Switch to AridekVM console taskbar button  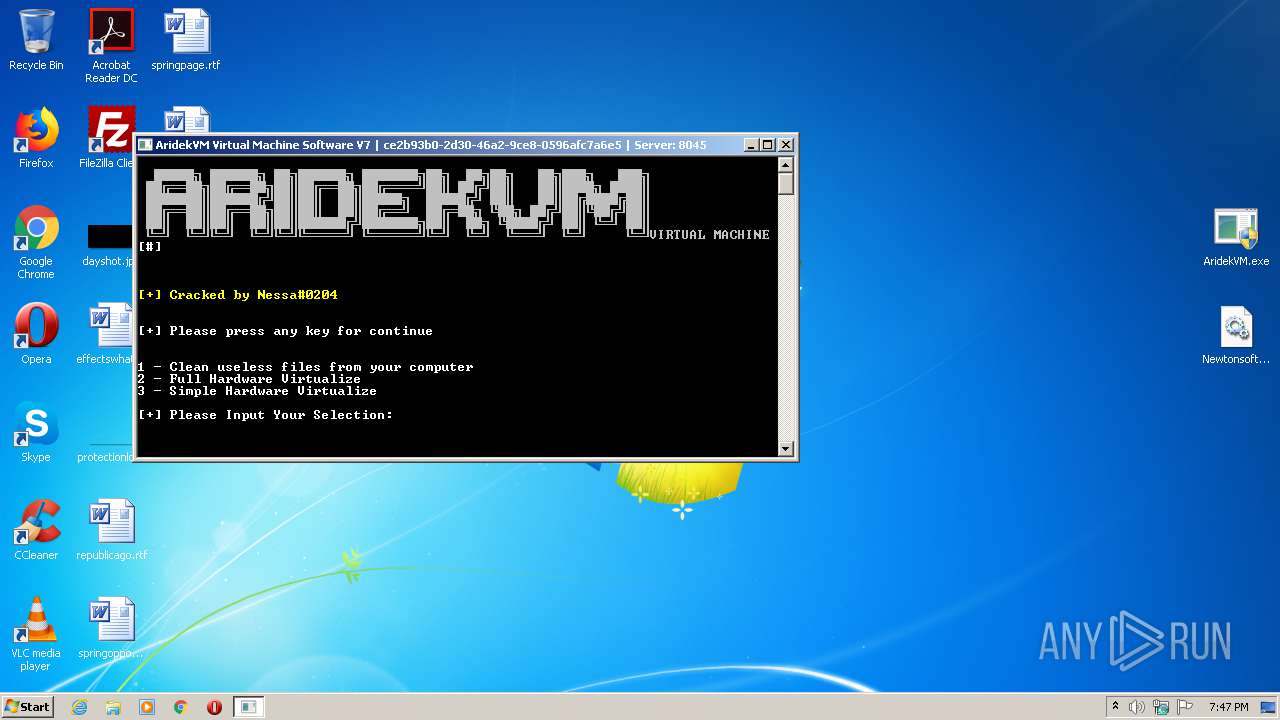tap(249, 707)
